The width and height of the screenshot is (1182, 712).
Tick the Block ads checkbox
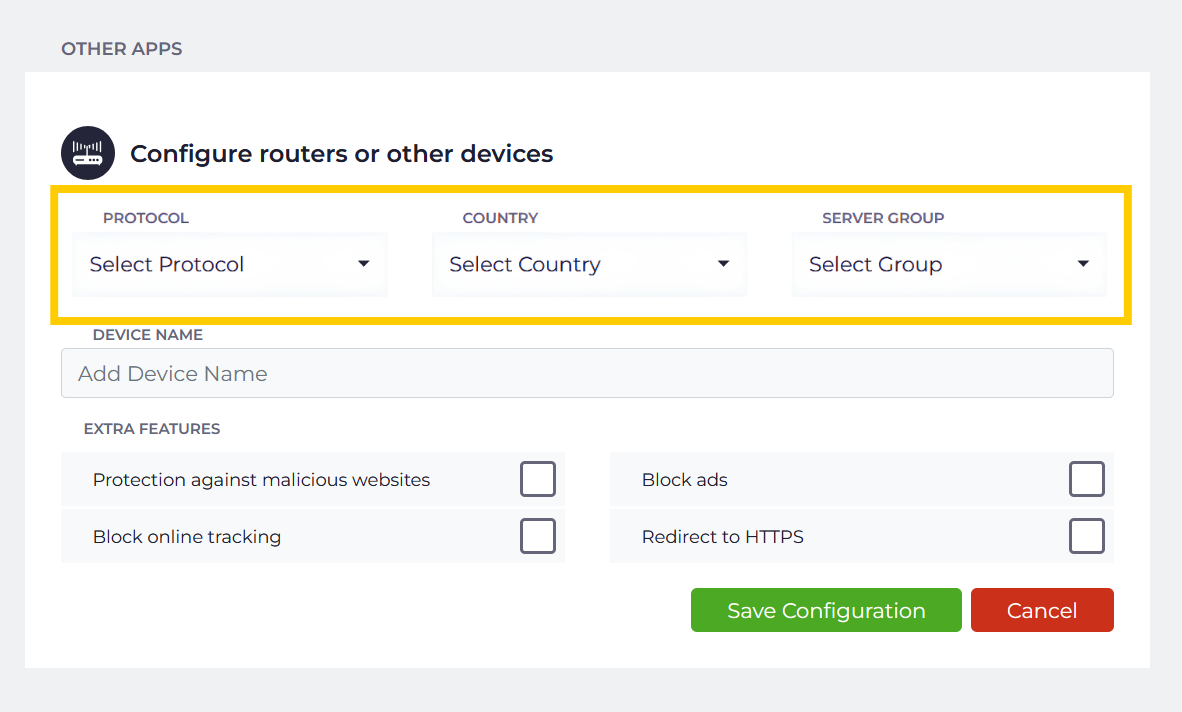tap(1086, 479)
